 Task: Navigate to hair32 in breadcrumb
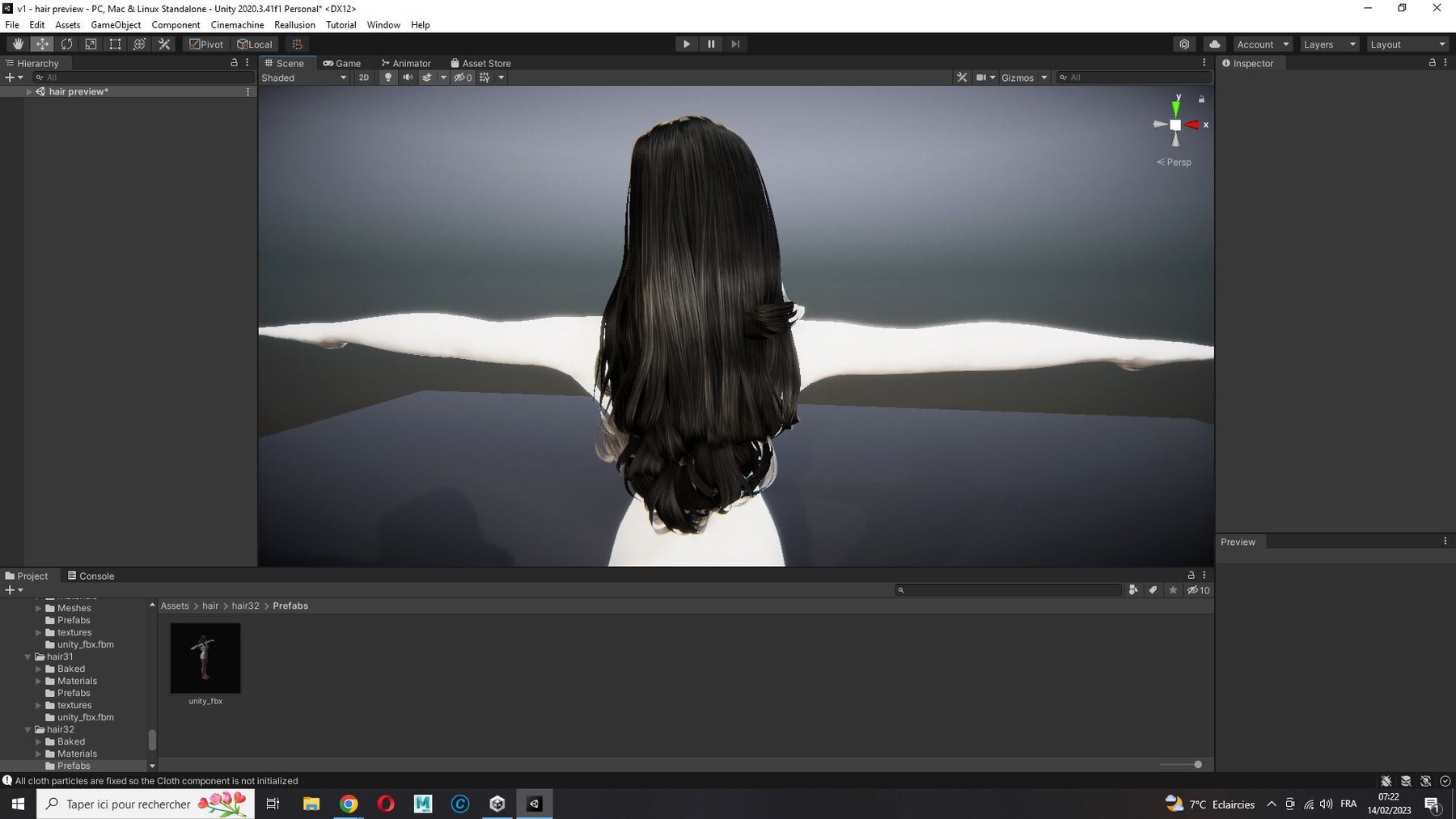point(245,606)
